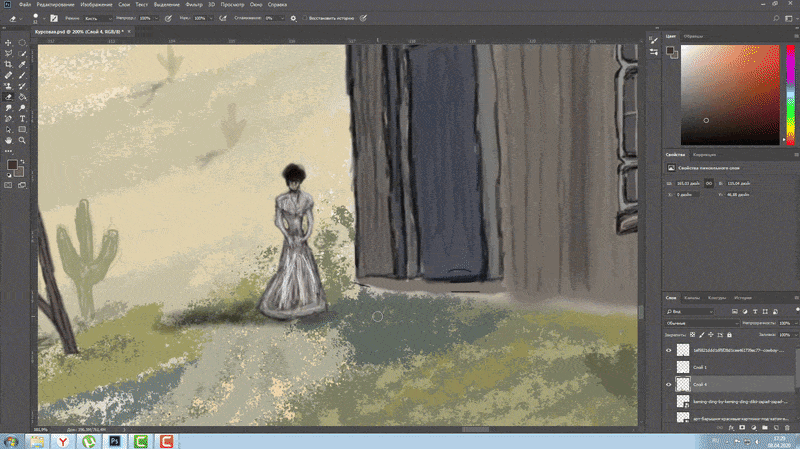
Task: Select the Paint Bucket tool
Action: [22, 97]
